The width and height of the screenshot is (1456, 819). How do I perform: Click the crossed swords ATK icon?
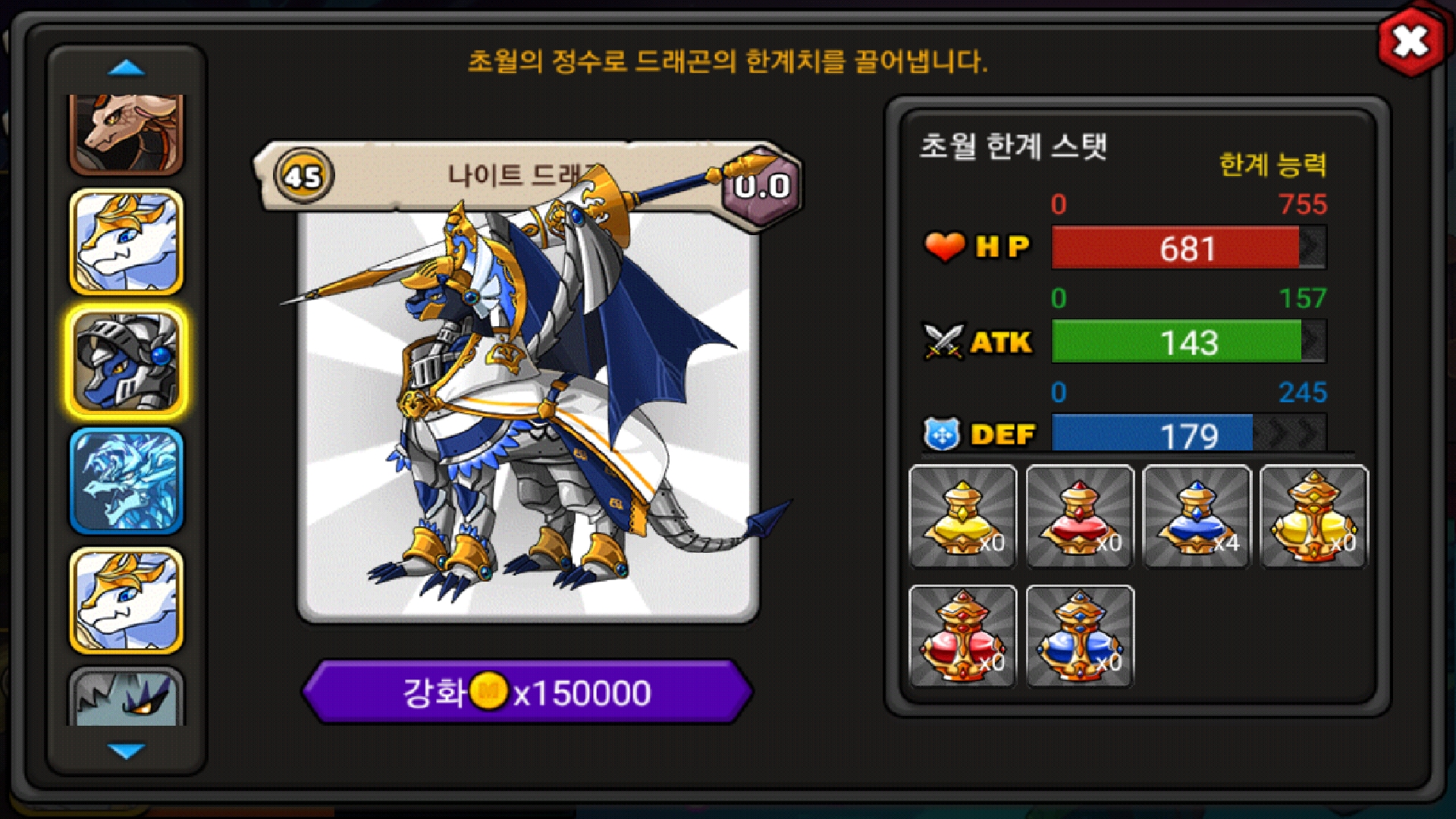(943, 341)
